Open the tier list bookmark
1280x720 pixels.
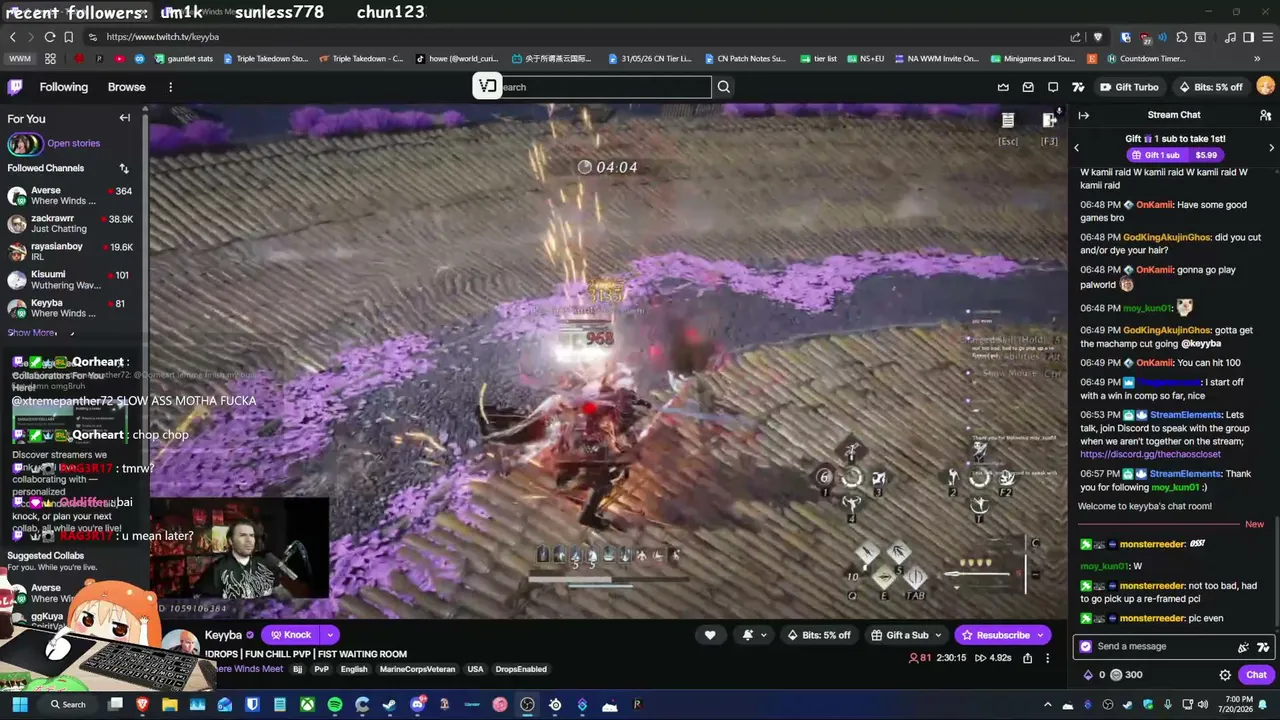[x=818, y=59]
